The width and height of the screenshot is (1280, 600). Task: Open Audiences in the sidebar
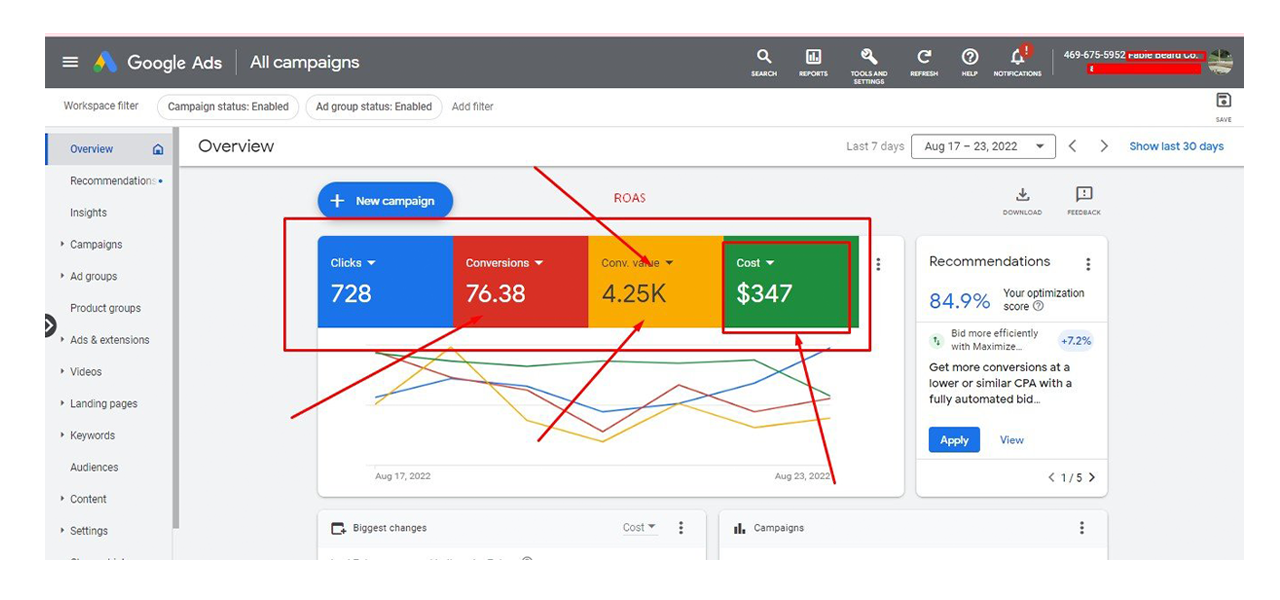coord(94,467)
